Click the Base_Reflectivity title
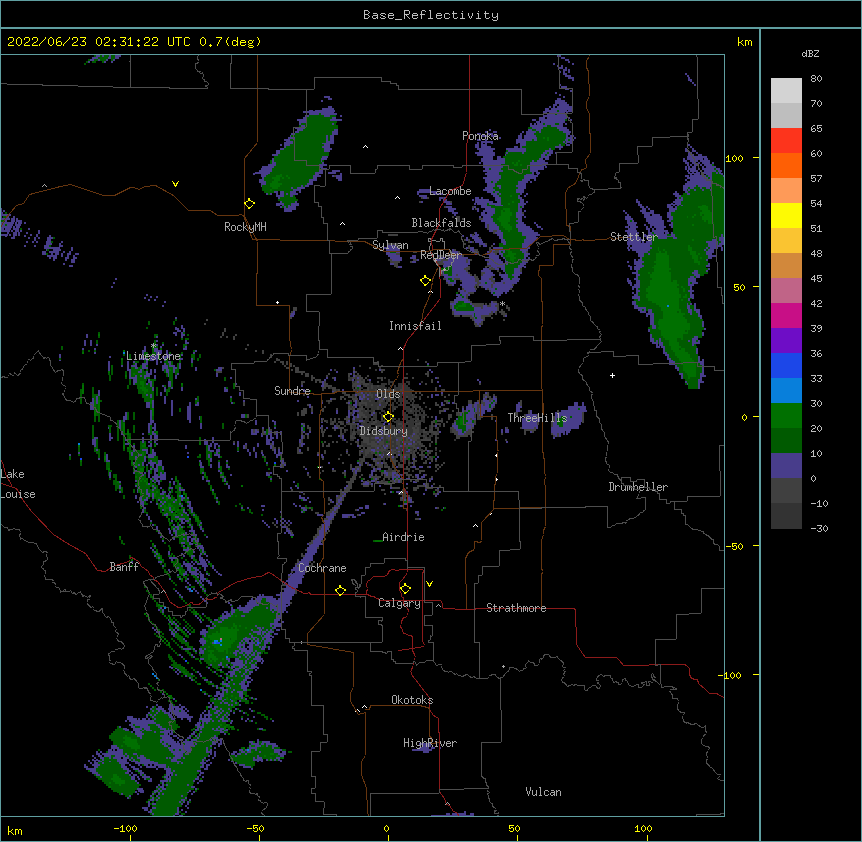862x842 pixels. point(431,15)
